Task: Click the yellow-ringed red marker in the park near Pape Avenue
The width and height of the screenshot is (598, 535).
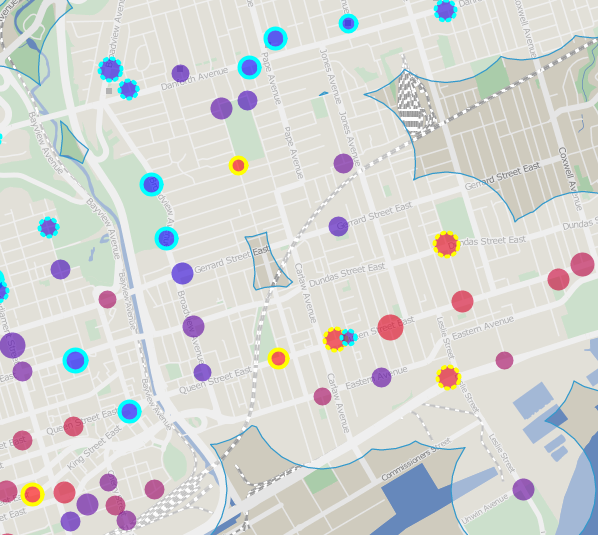Action: (238, 165)
